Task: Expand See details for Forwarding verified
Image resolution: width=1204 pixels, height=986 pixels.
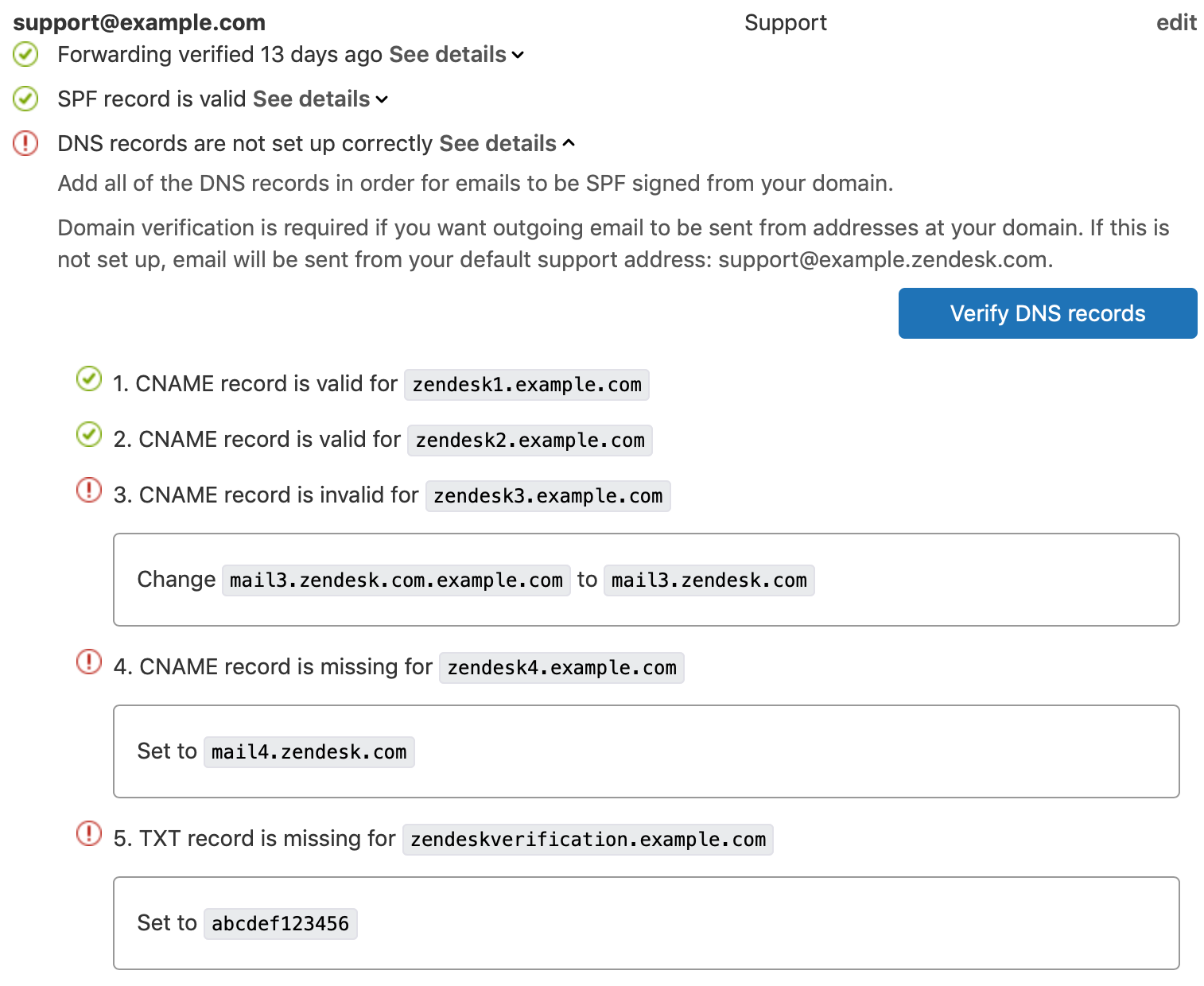Action: (x=456, y=55)
